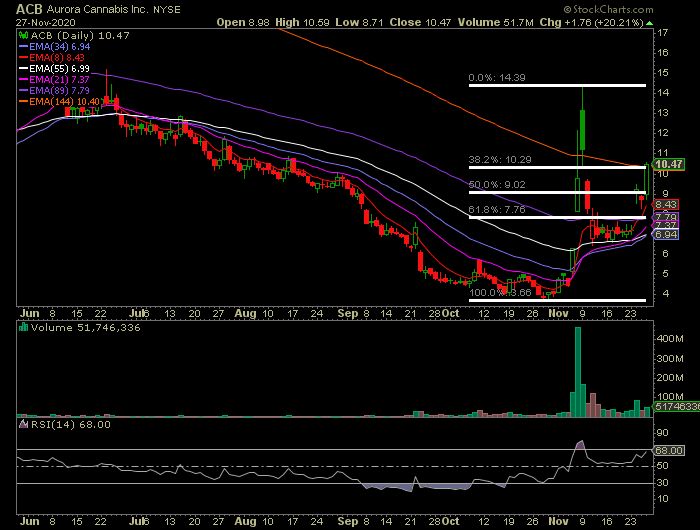The image size is (700, 530).
Task: Click the Sep label on the RSI panel date axis
Action: [348, 522]
